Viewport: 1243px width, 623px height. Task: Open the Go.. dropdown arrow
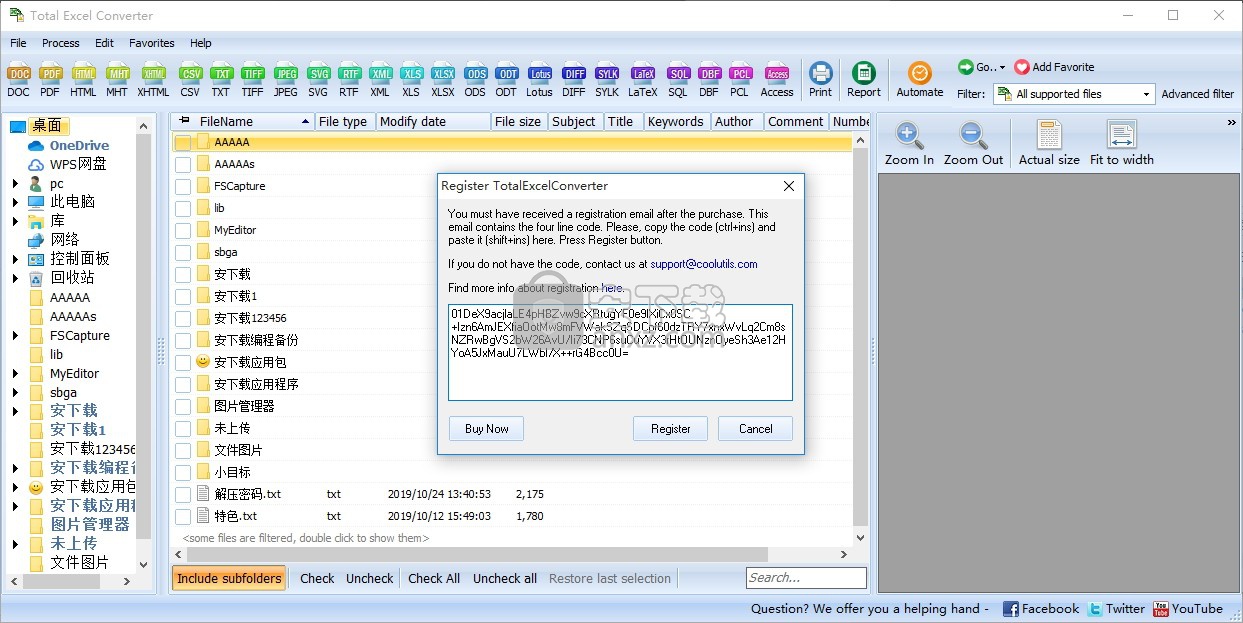pyautogui.click(x=1002, y=67)
